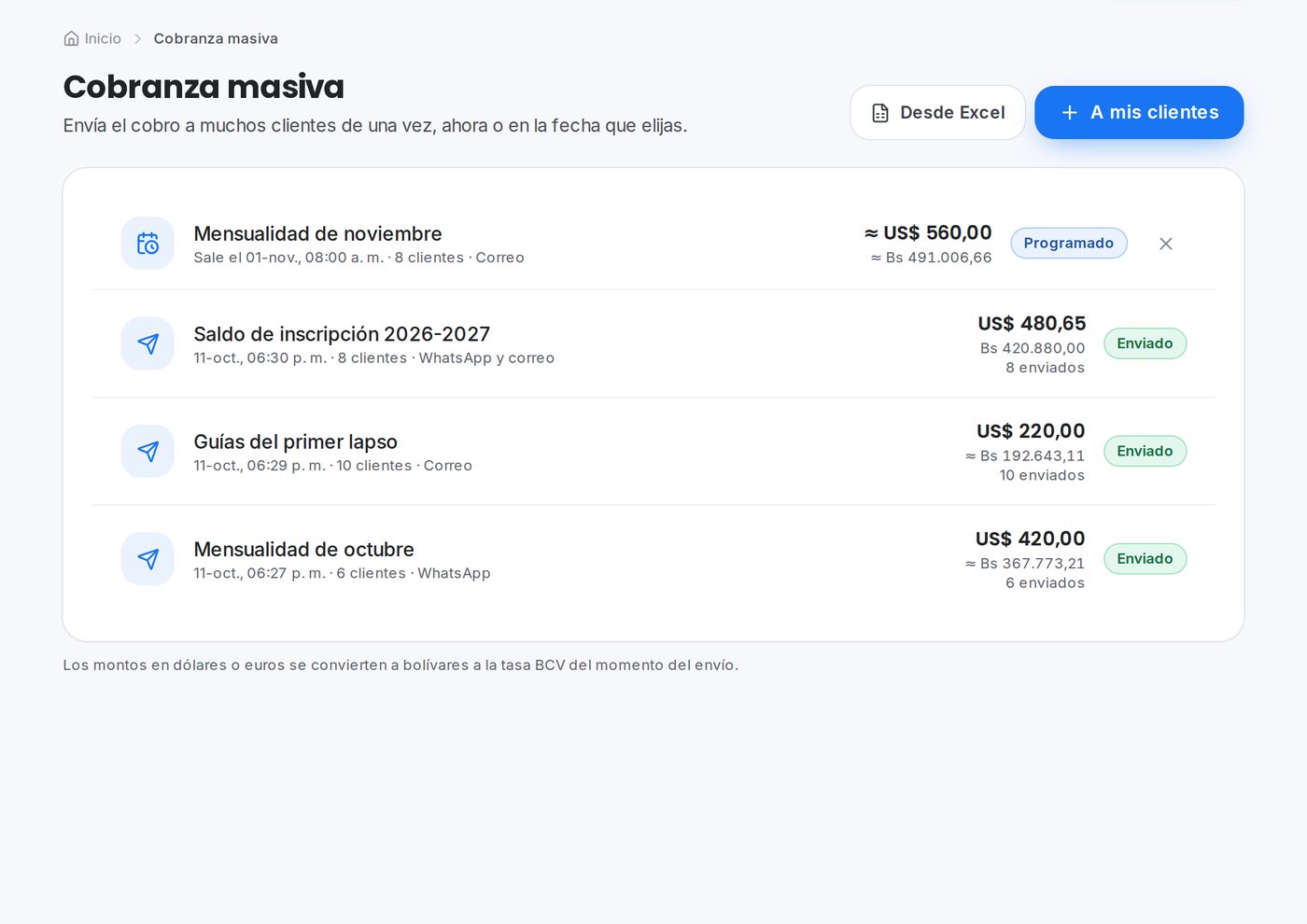Click the Enviado badge for Guías del primer lapso
Screen dimensions: 1307x924
(x=1145, y=452)
